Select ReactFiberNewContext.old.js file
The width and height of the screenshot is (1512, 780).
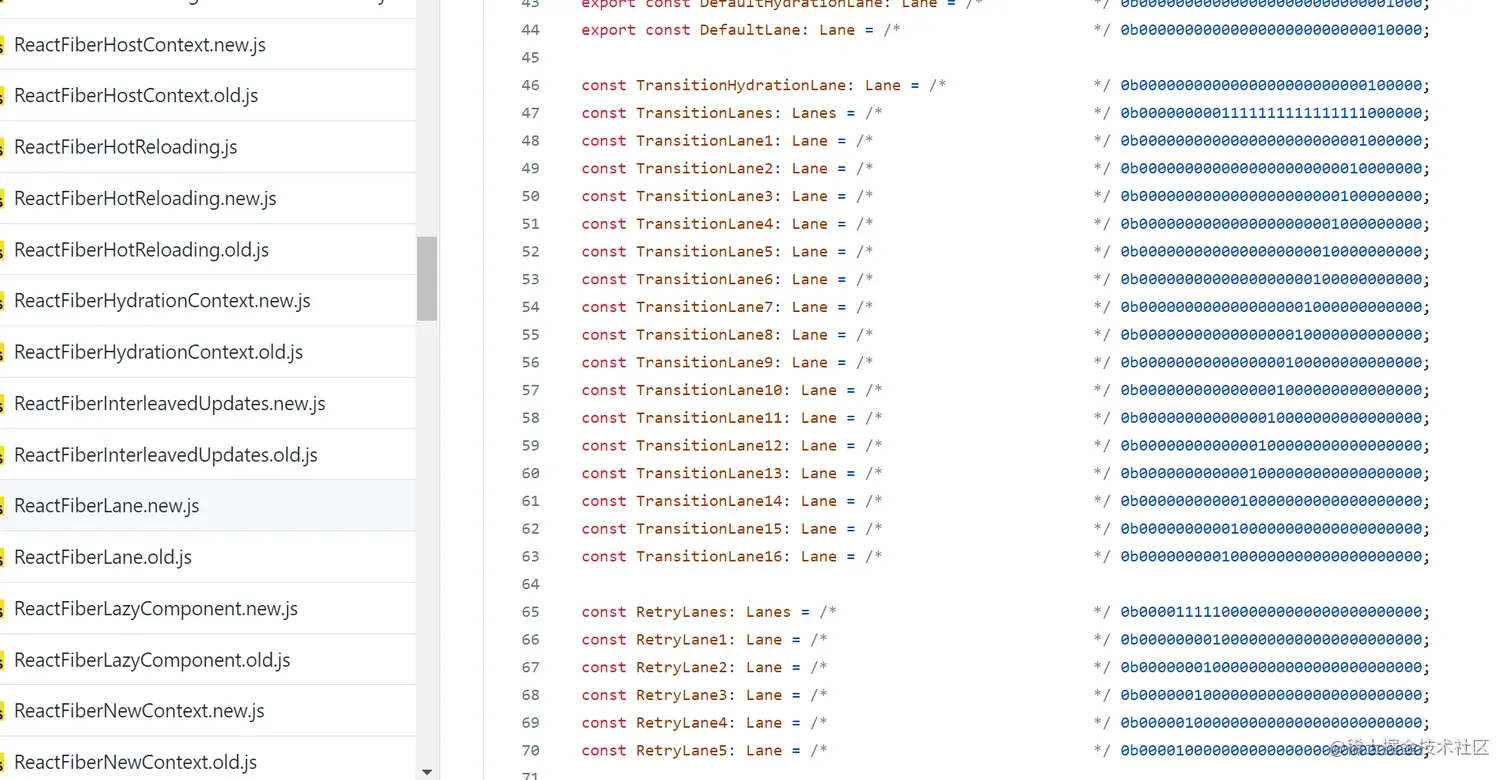[x=135, y=762]
